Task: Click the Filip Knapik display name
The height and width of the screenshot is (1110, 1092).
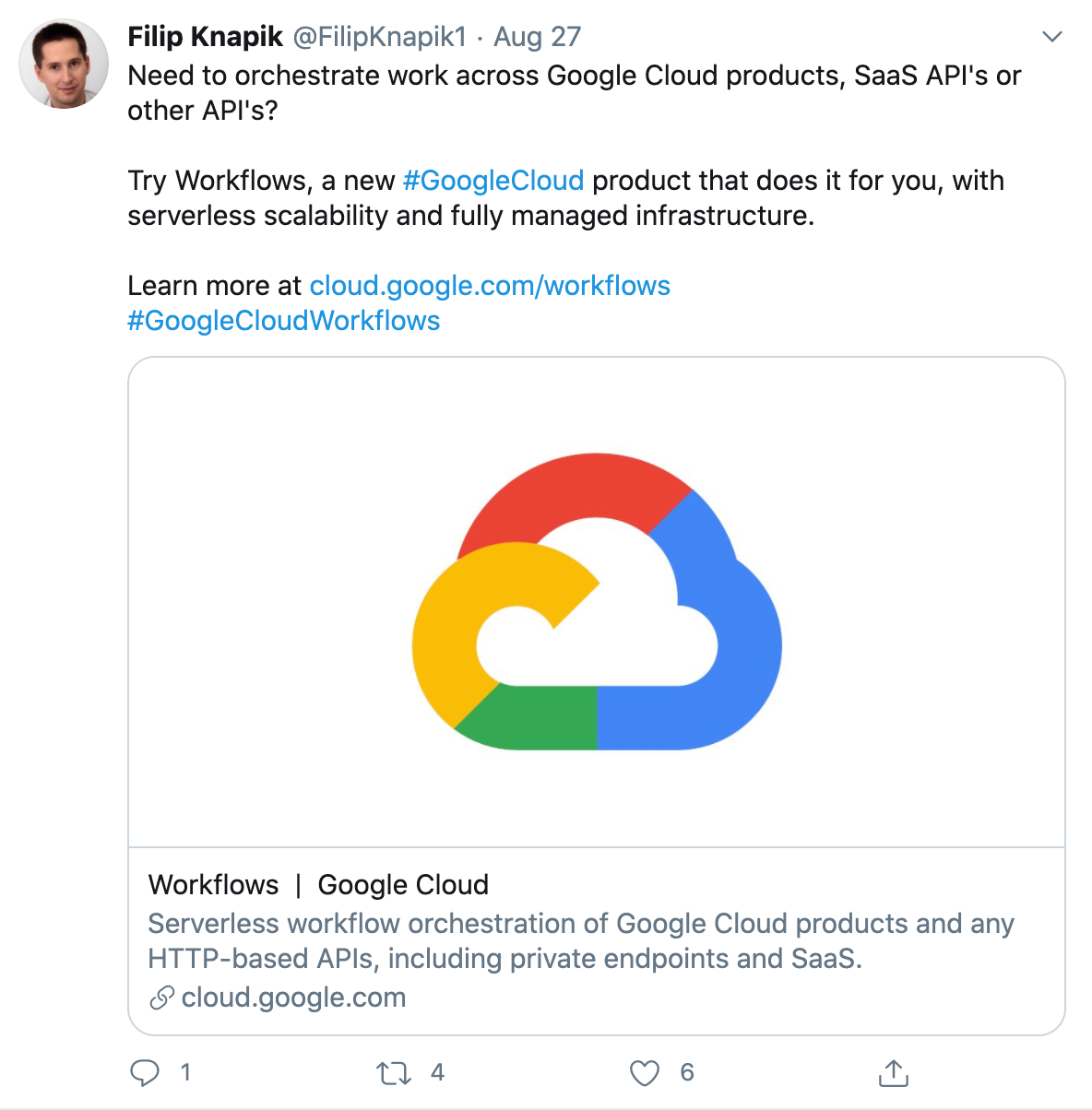Action: click(205, 37)
